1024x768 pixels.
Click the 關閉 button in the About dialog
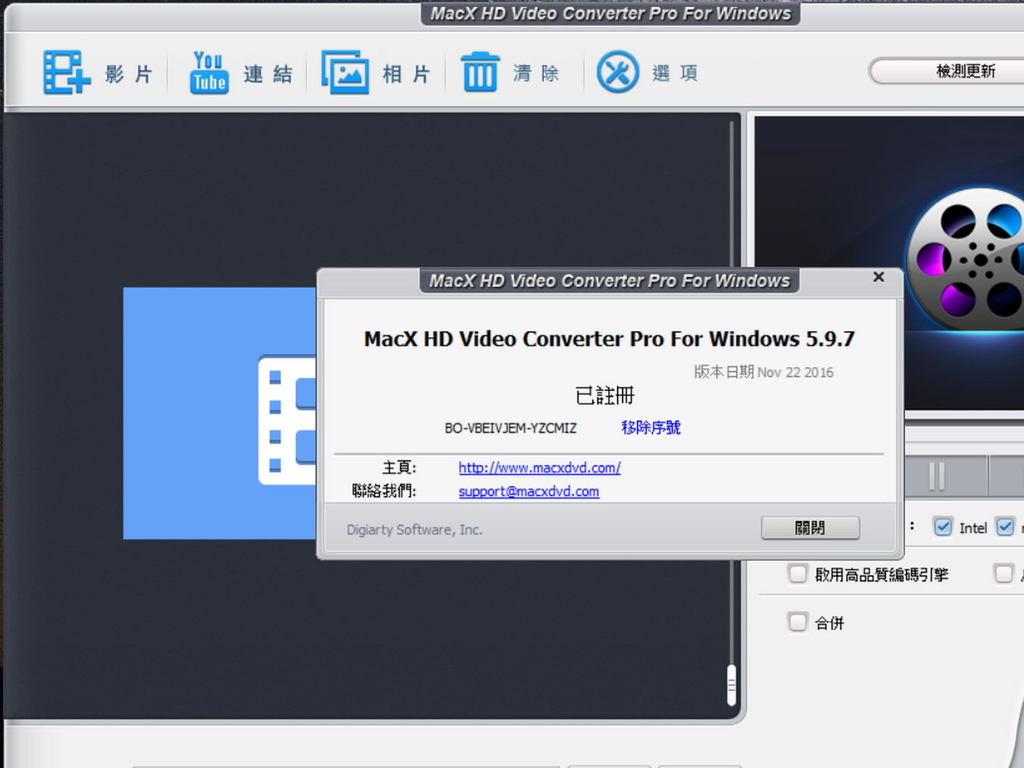pos(810,527)
